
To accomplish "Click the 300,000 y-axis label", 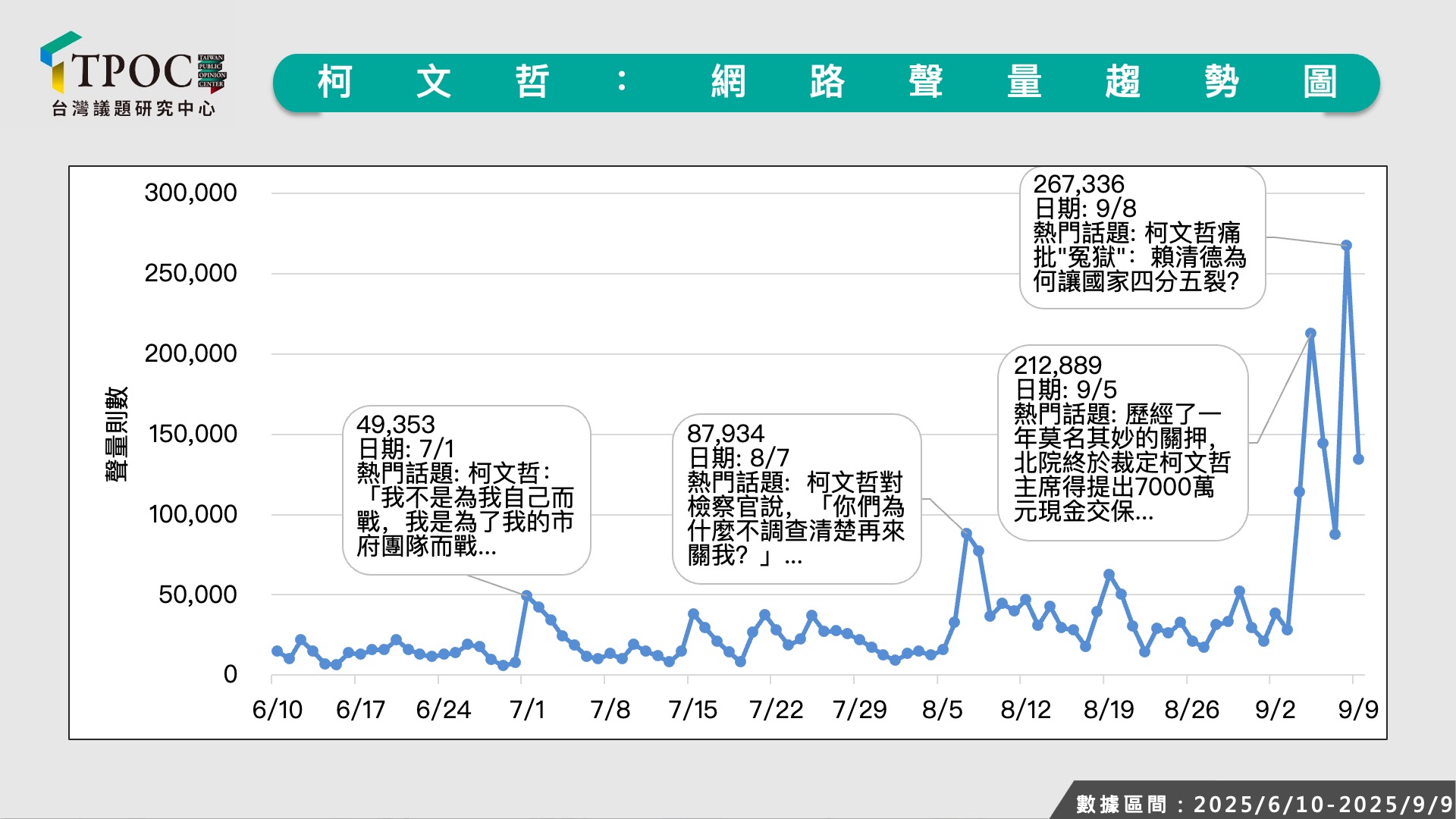I will (x=190, y=193).
